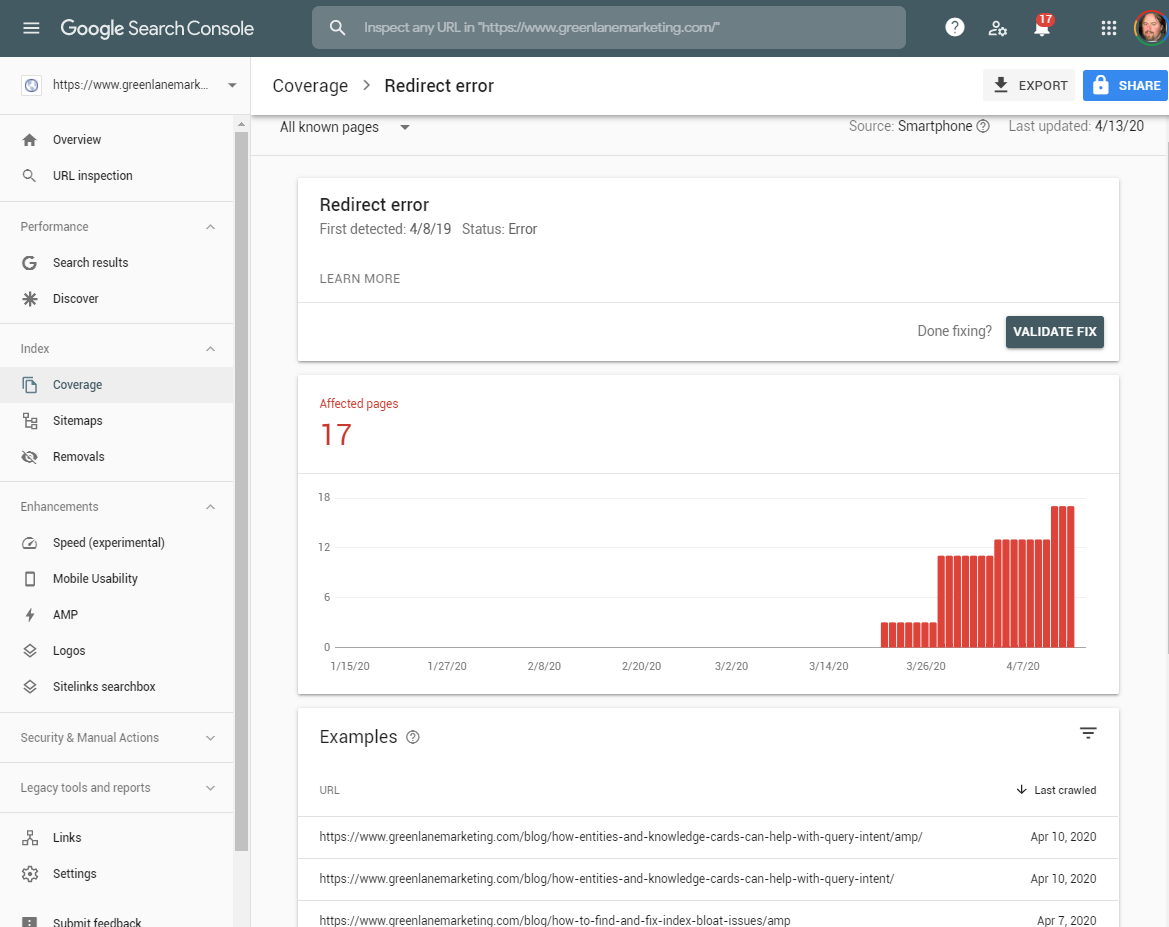Open the property selector dropdown arrow
The width and height of the screenshot is (1169, 927).
pyautogui.click(x=232, y=85)
